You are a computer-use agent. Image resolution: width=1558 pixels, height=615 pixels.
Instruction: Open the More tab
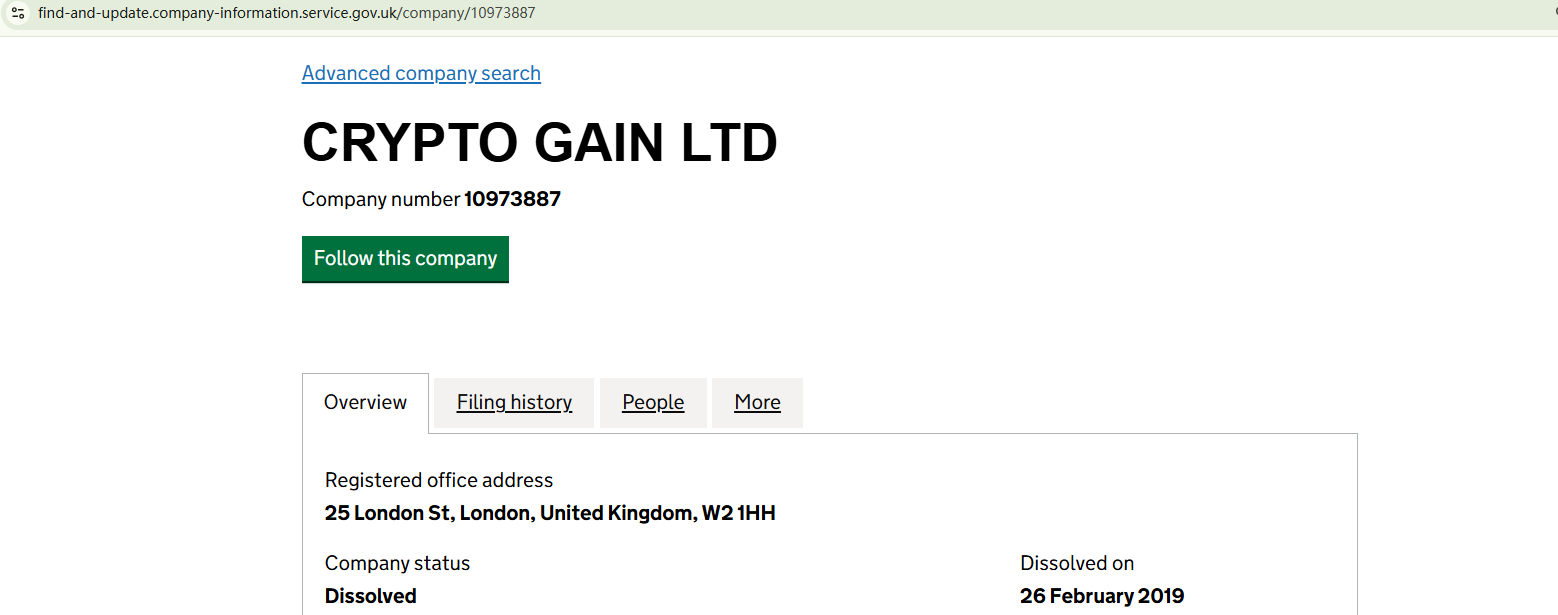[757, 402]
